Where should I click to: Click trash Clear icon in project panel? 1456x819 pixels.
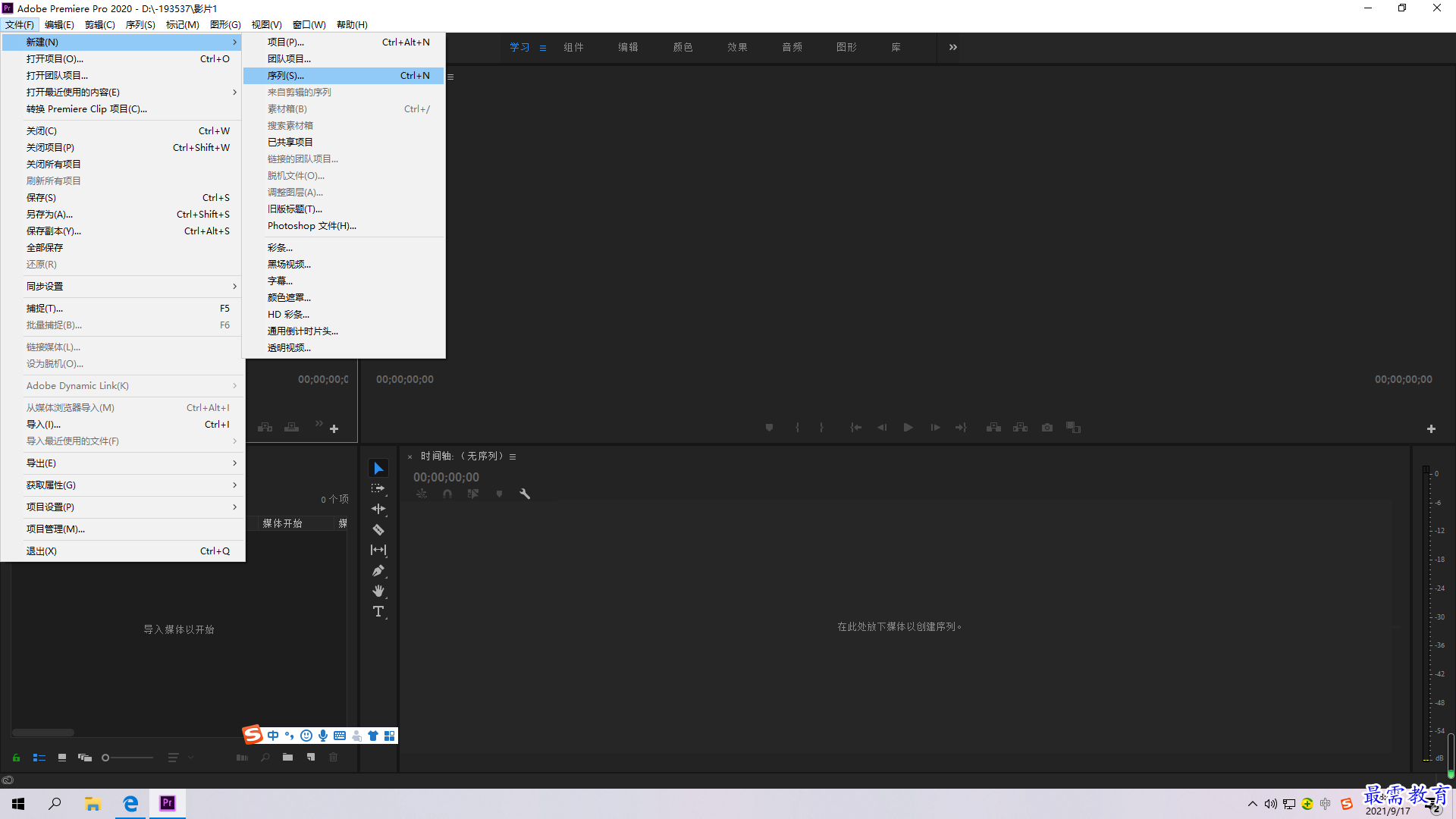click(333, 757)
